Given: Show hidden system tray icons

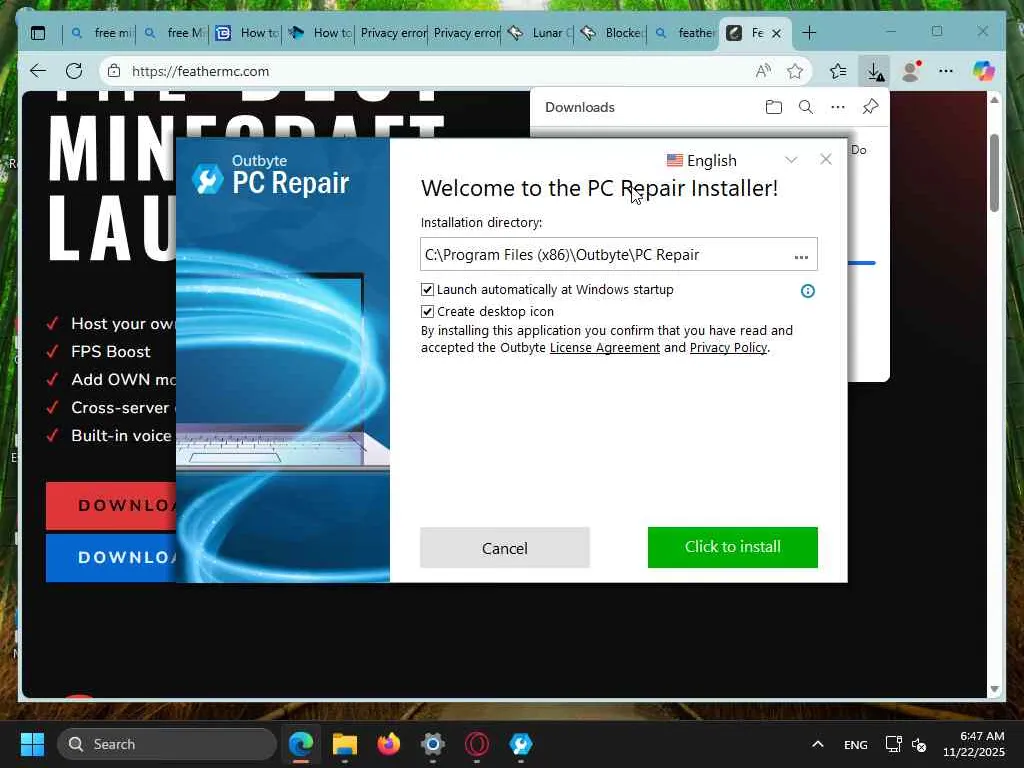Looking at the screenshot, I should tap(818, 744).
